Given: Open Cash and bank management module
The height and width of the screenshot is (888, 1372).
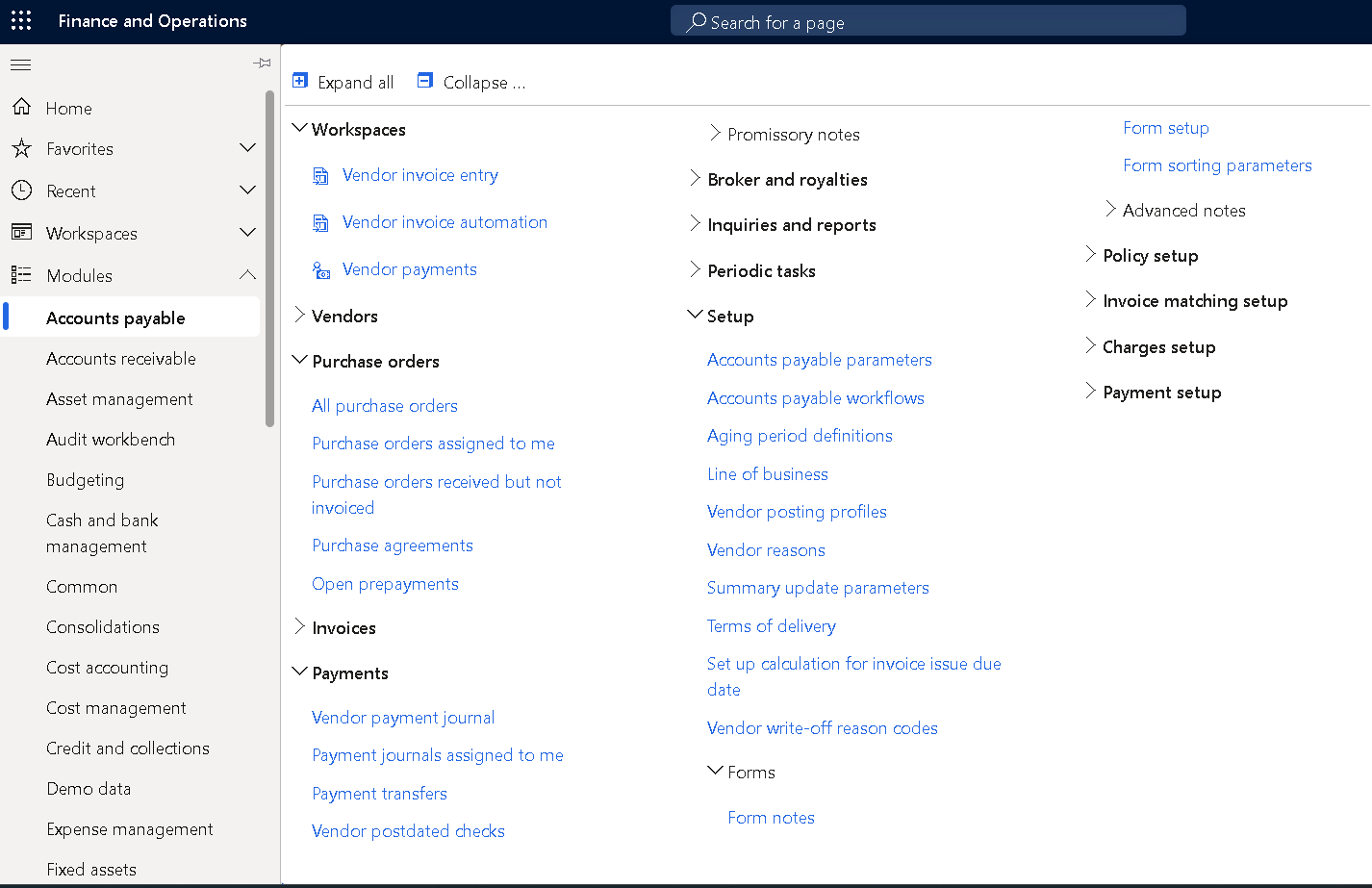Looking at the screenshot, I should [x=102, y=533].
